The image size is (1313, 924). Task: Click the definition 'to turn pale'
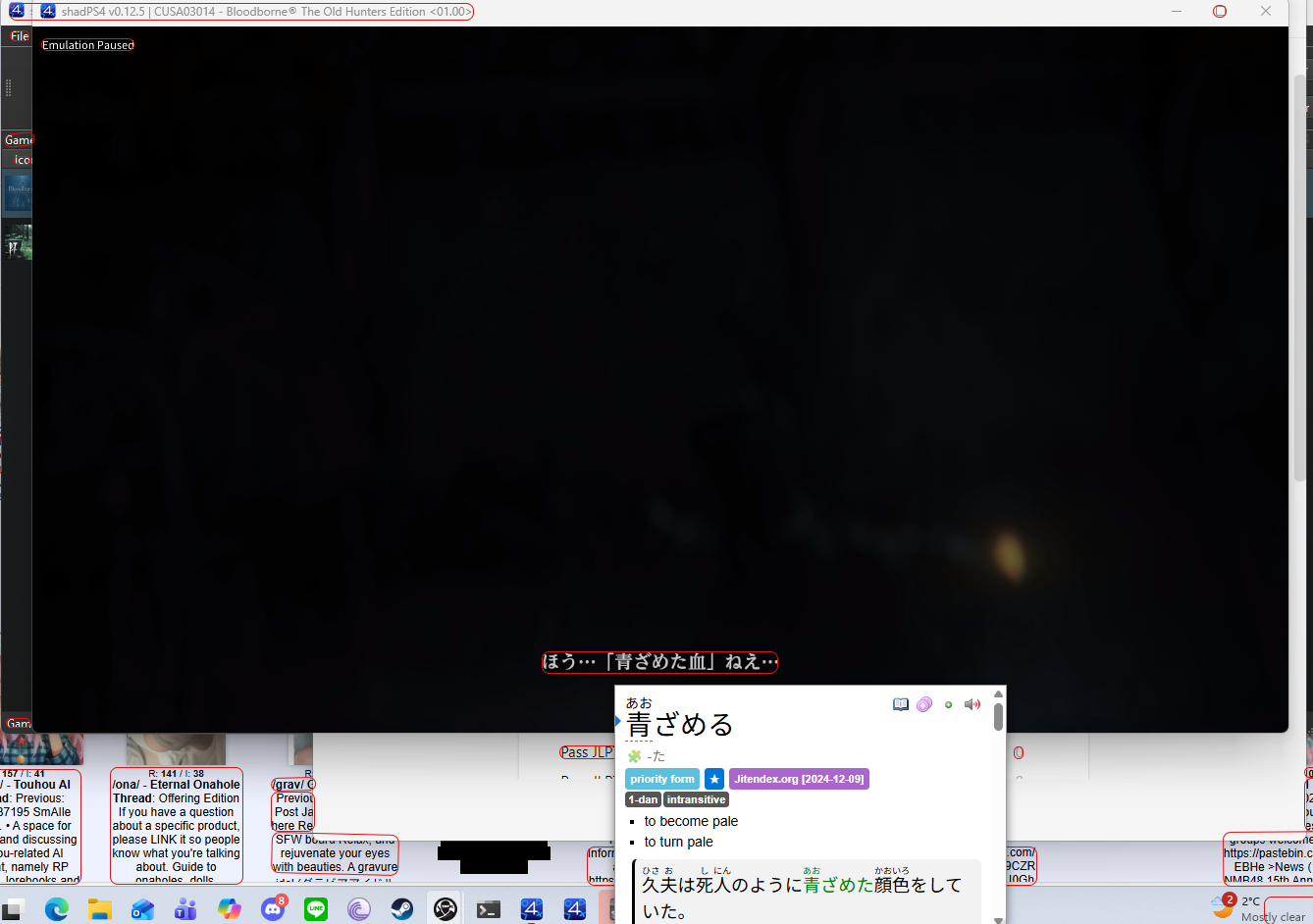pyautogui.click(x=678, y=842)
